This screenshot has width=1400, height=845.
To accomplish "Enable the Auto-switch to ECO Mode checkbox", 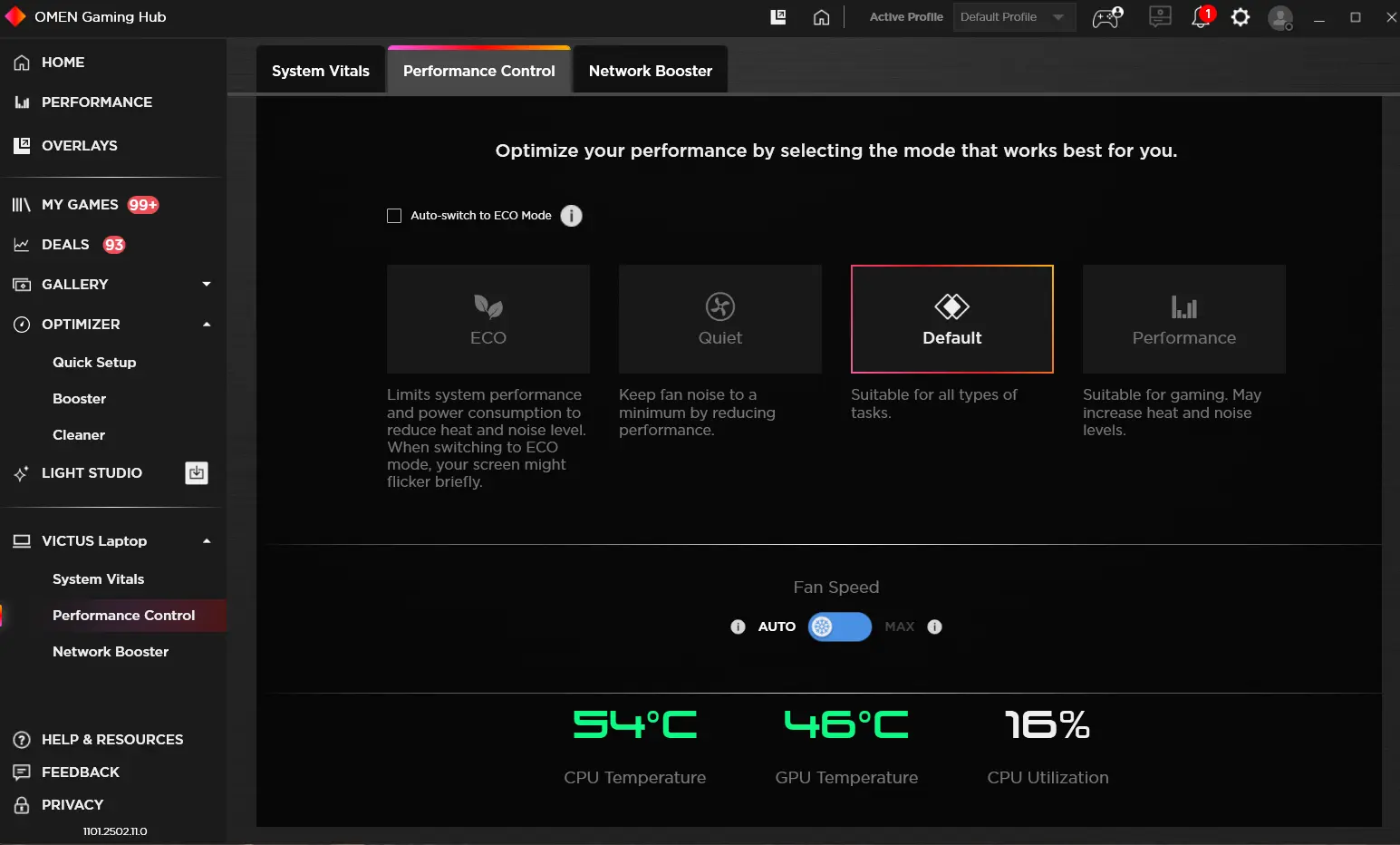I will pyautogui.click(x=394, y=216).
